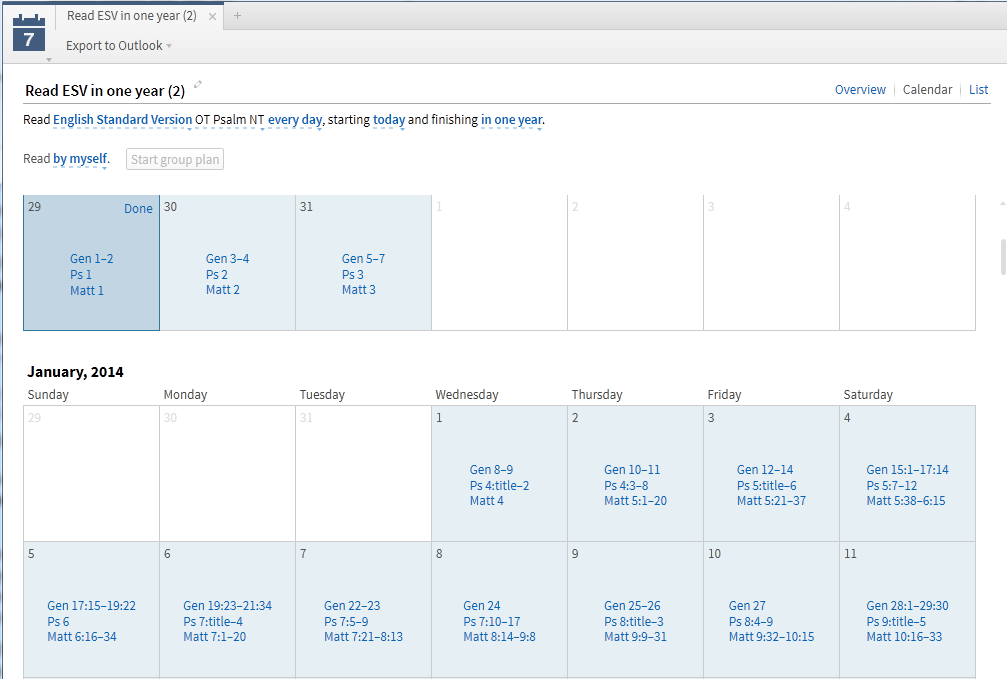Open the OT Psalm NT passage selector
The width and height of the screenshot is (1007, 679).
[x=229, y=120]
